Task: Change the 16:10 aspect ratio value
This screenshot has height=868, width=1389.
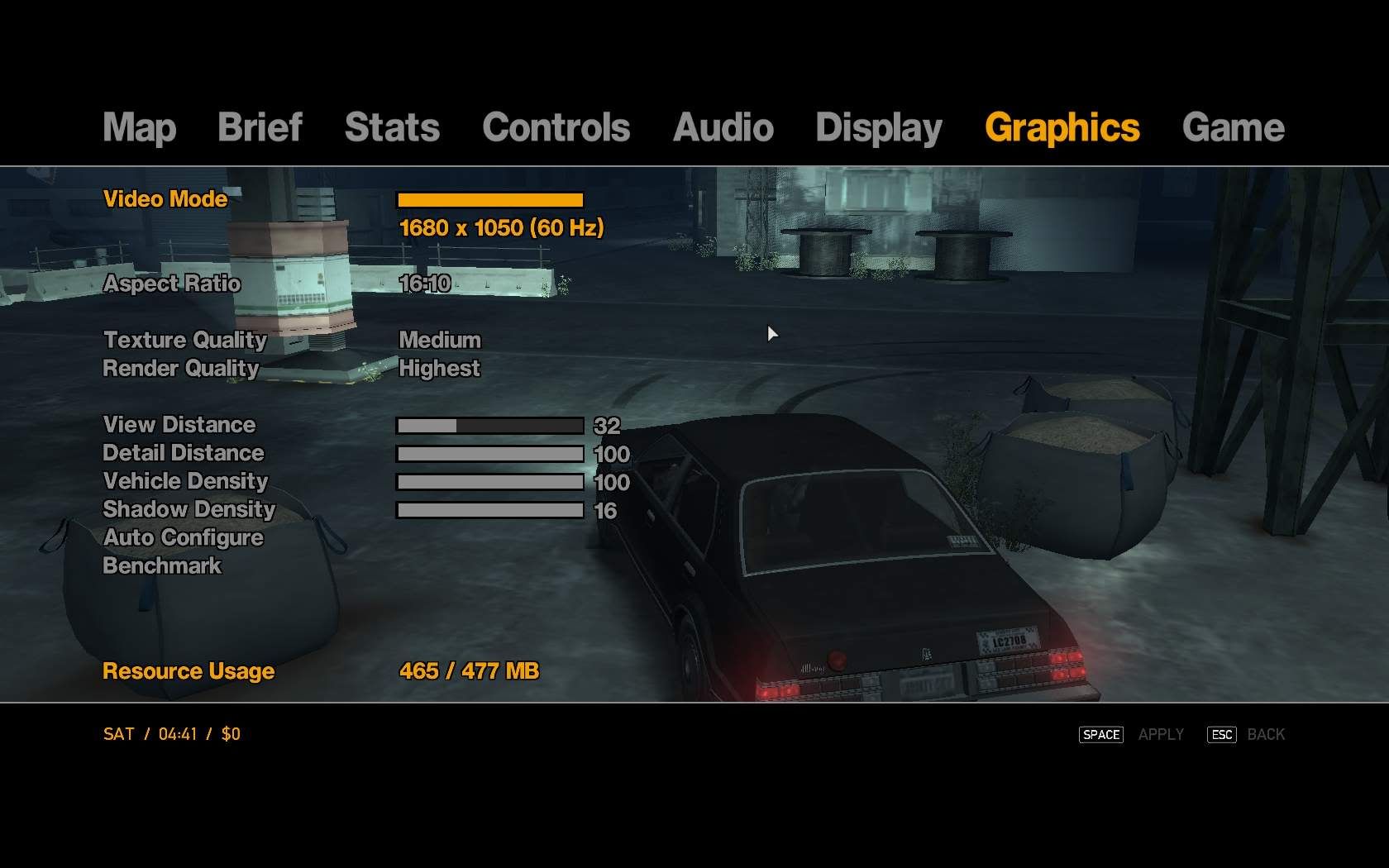Action: click(425, 284)
